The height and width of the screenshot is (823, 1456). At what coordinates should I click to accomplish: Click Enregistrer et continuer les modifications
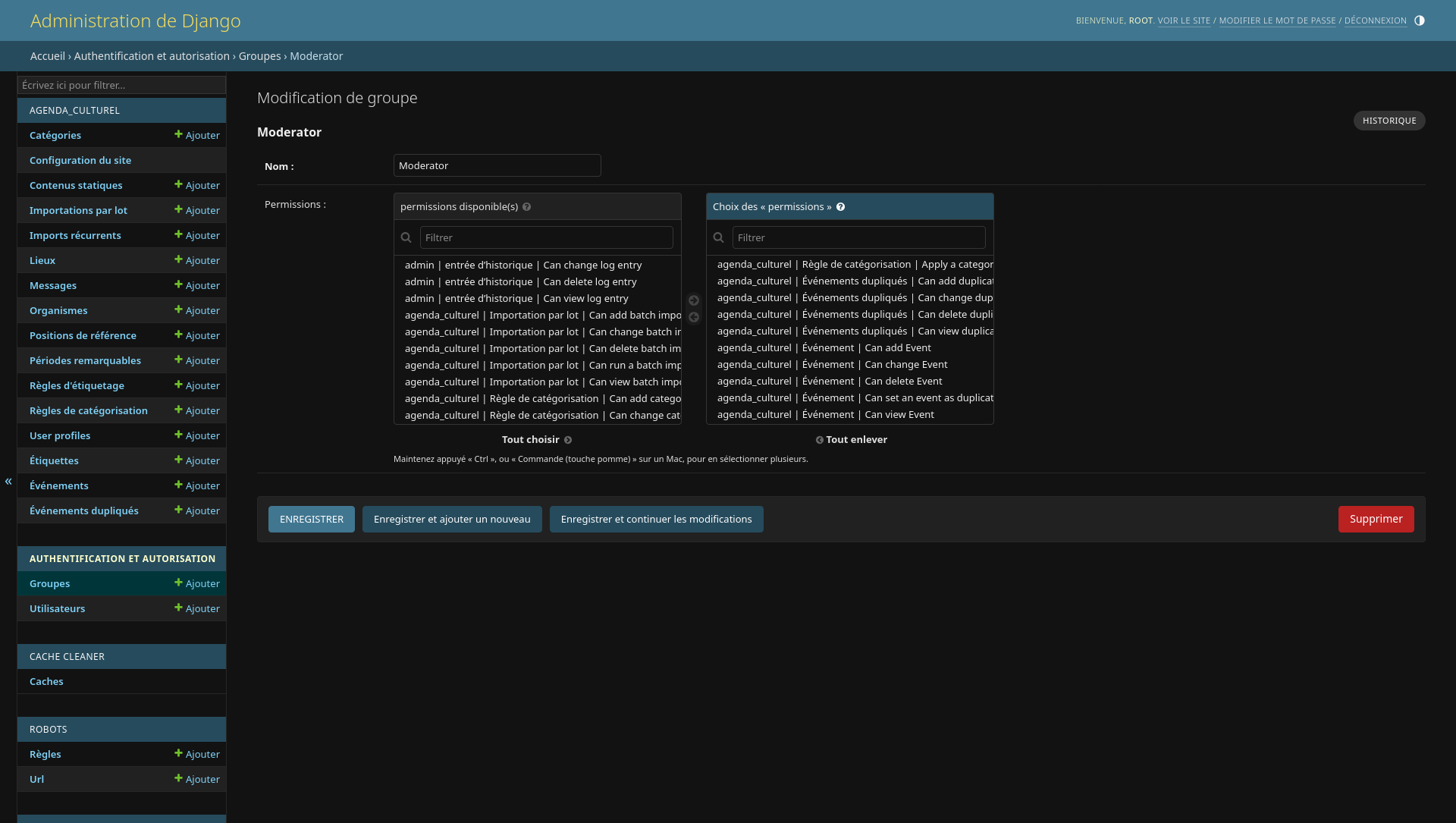click(657, 519)
